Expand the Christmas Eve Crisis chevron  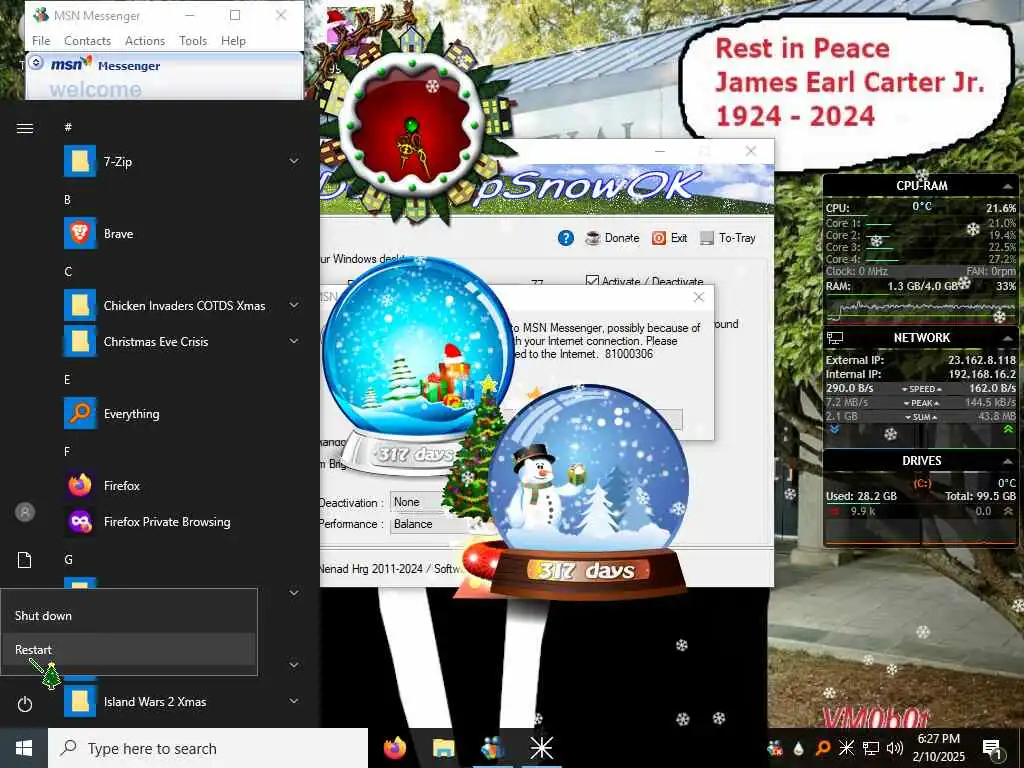(294, 341)
